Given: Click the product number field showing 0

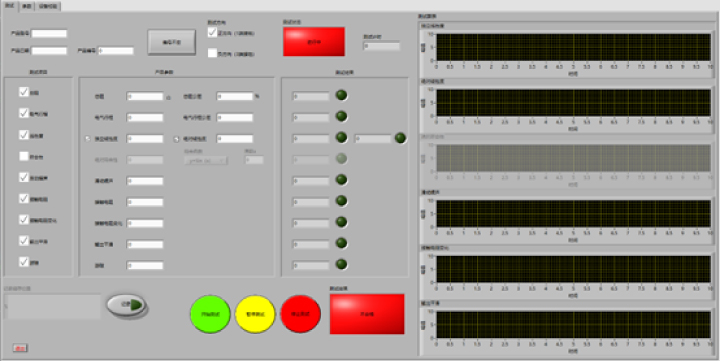Looking at the screenshot, I should pos(116,51).
